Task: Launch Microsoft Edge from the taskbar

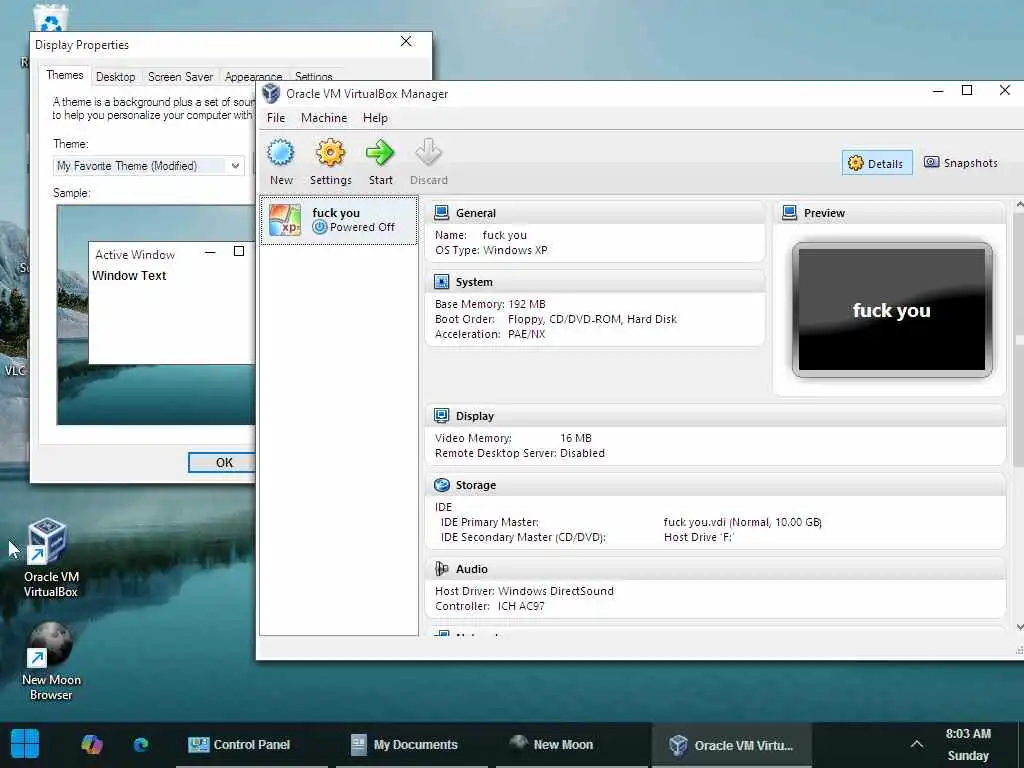Action: coord(141,744)
